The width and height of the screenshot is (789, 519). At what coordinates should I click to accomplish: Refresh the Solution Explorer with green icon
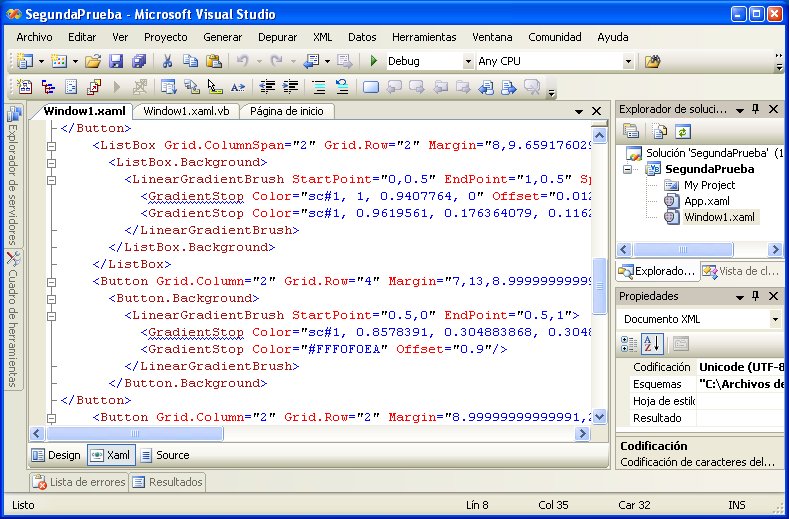coord(683,131)
